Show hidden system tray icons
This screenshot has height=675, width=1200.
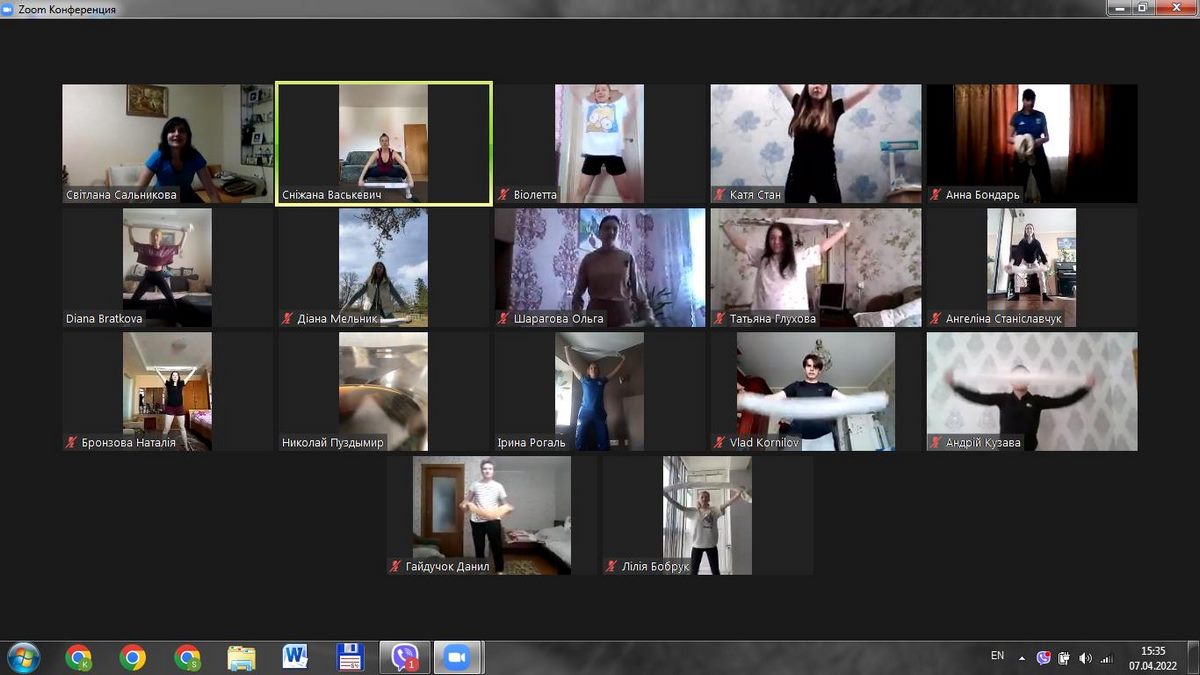1022,658
